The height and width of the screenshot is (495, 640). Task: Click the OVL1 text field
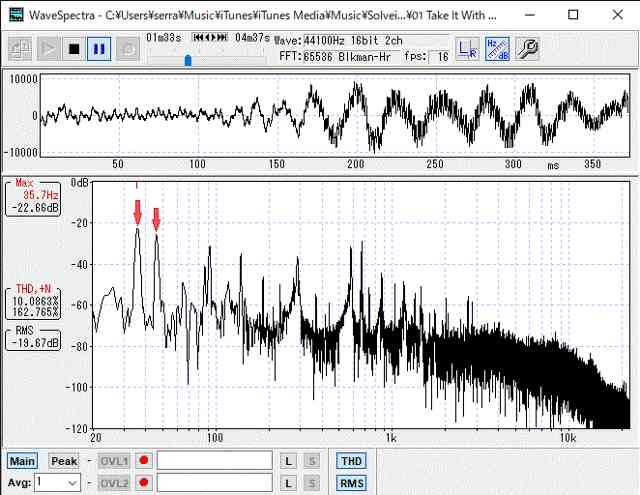214,461
